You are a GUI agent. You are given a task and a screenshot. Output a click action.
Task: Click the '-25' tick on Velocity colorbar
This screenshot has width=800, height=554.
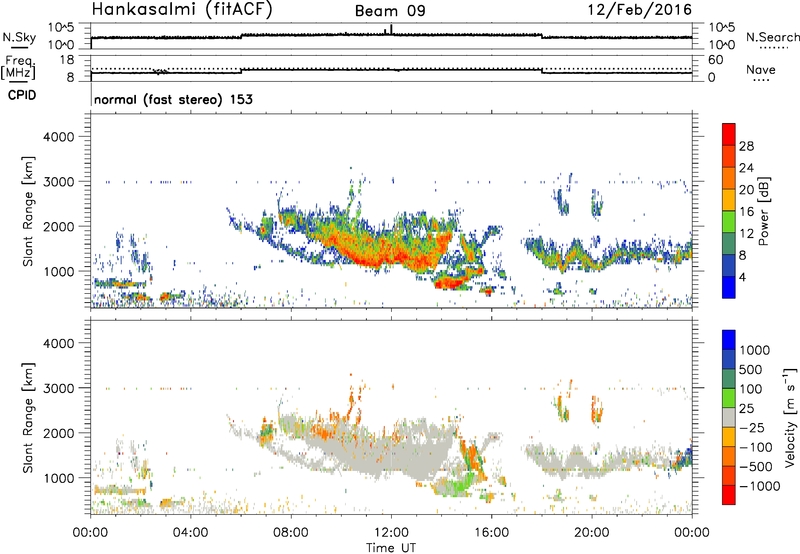tap(752, 428)
